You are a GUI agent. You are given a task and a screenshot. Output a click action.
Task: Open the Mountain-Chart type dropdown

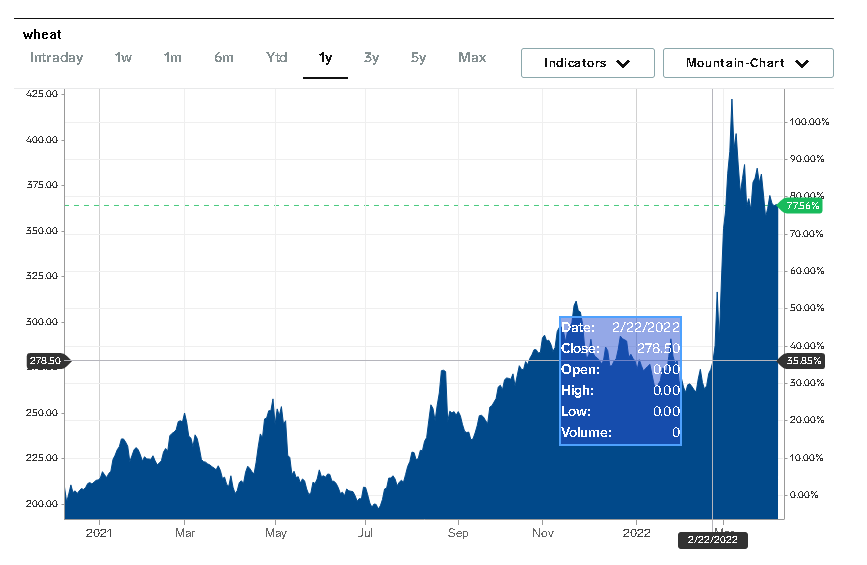(x=747, y=63)
